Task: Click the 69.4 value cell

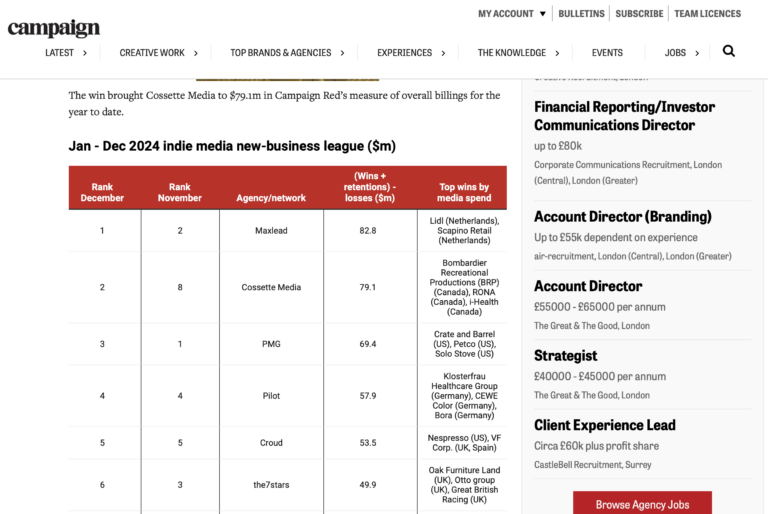Action: 368,344
